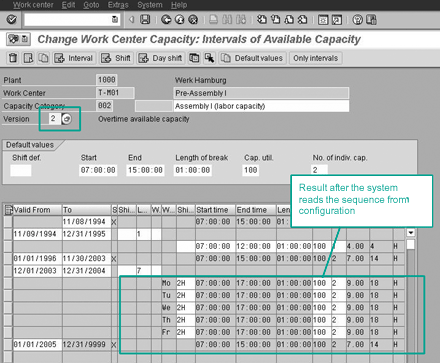Open the Goto menu
Screen dimensions: 440x363
point(91,5)
